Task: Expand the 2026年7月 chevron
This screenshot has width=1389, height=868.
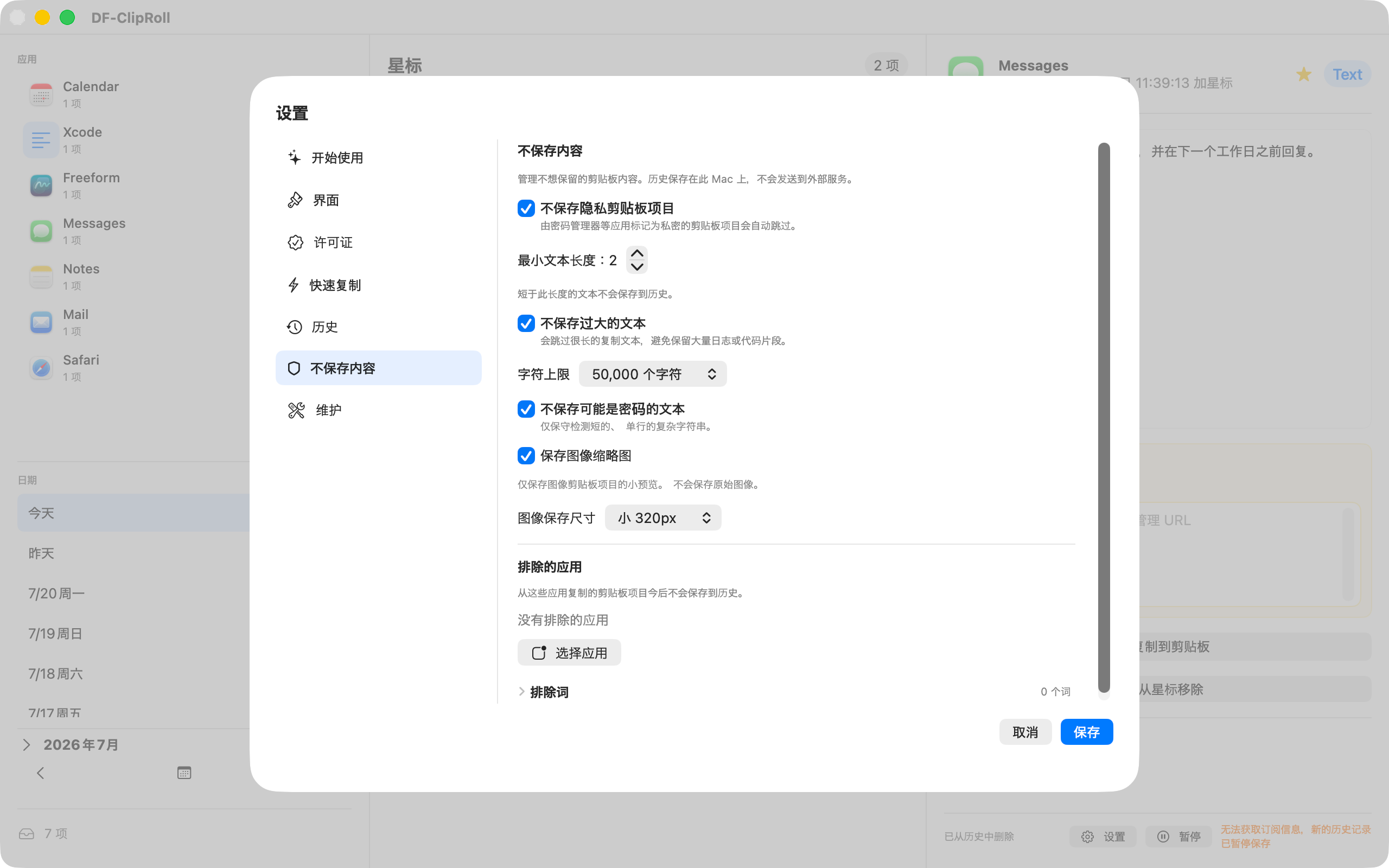Action: coord(27,744)
